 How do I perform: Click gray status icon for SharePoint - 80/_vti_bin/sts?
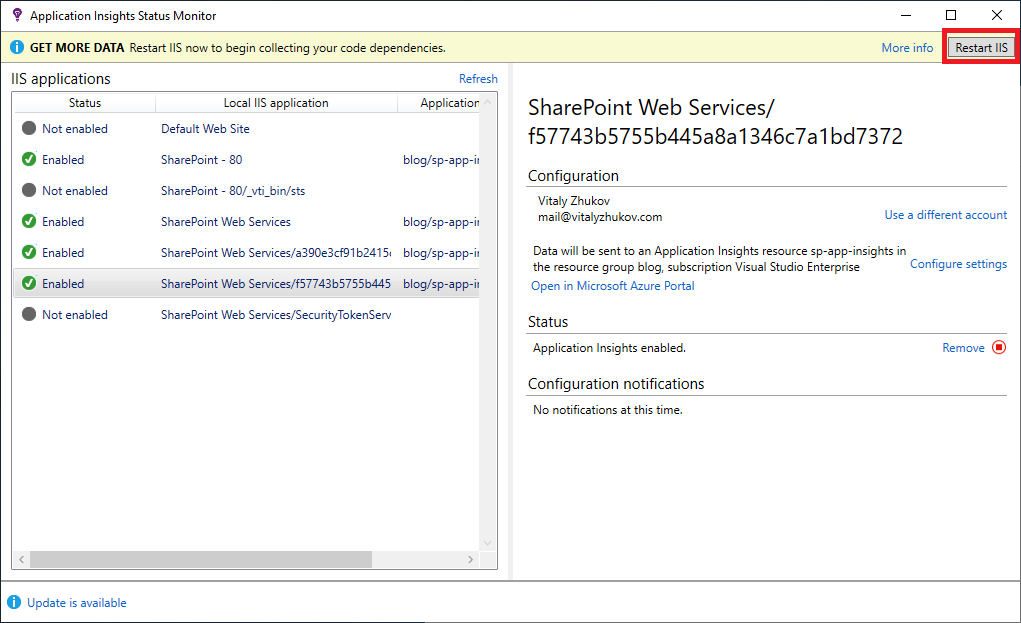[29, 190]
